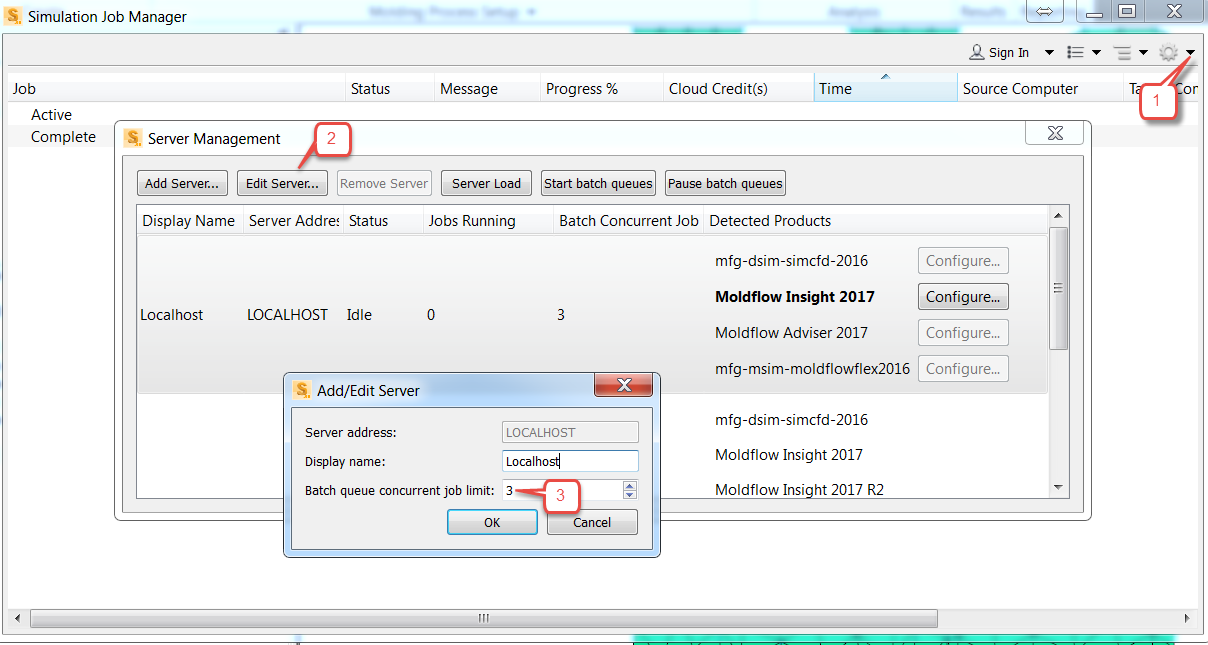
Task: Select the Status column header
Action: click(x=371, y=88)
